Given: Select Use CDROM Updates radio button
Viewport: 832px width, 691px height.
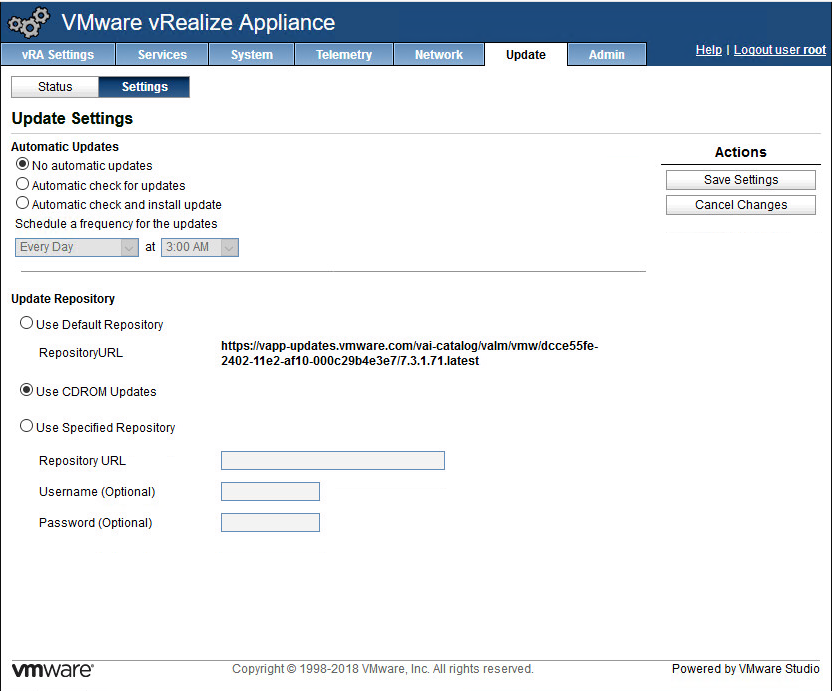Looking at the screenshot, I should pyautogui.click(x=27, y=391).
